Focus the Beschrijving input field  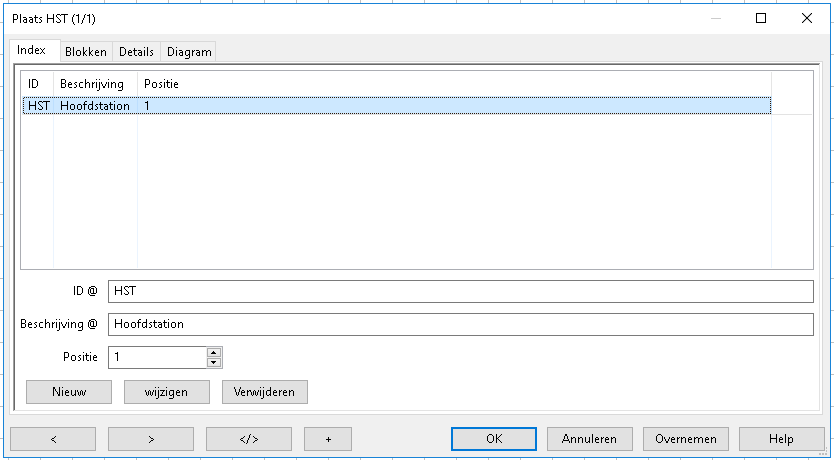click(x=460, y=324)
